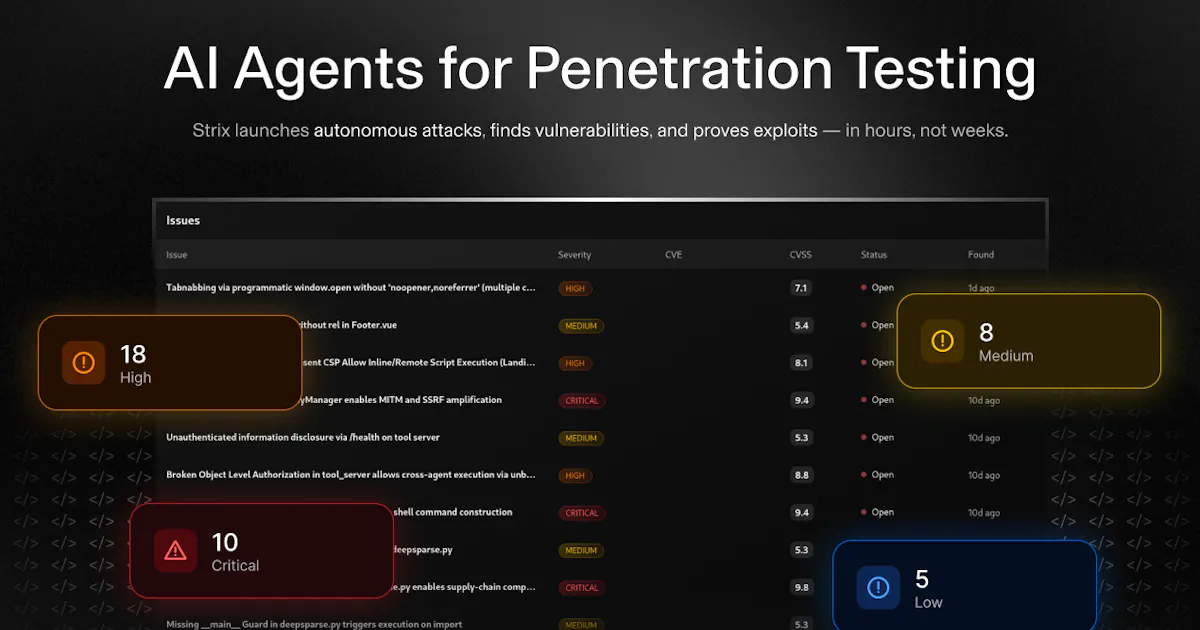Open the Unauthenticated information disclosure via /health issue
Image resolution: width=1200 pixels, height=630 pixels.
click(x=303, y=437)
